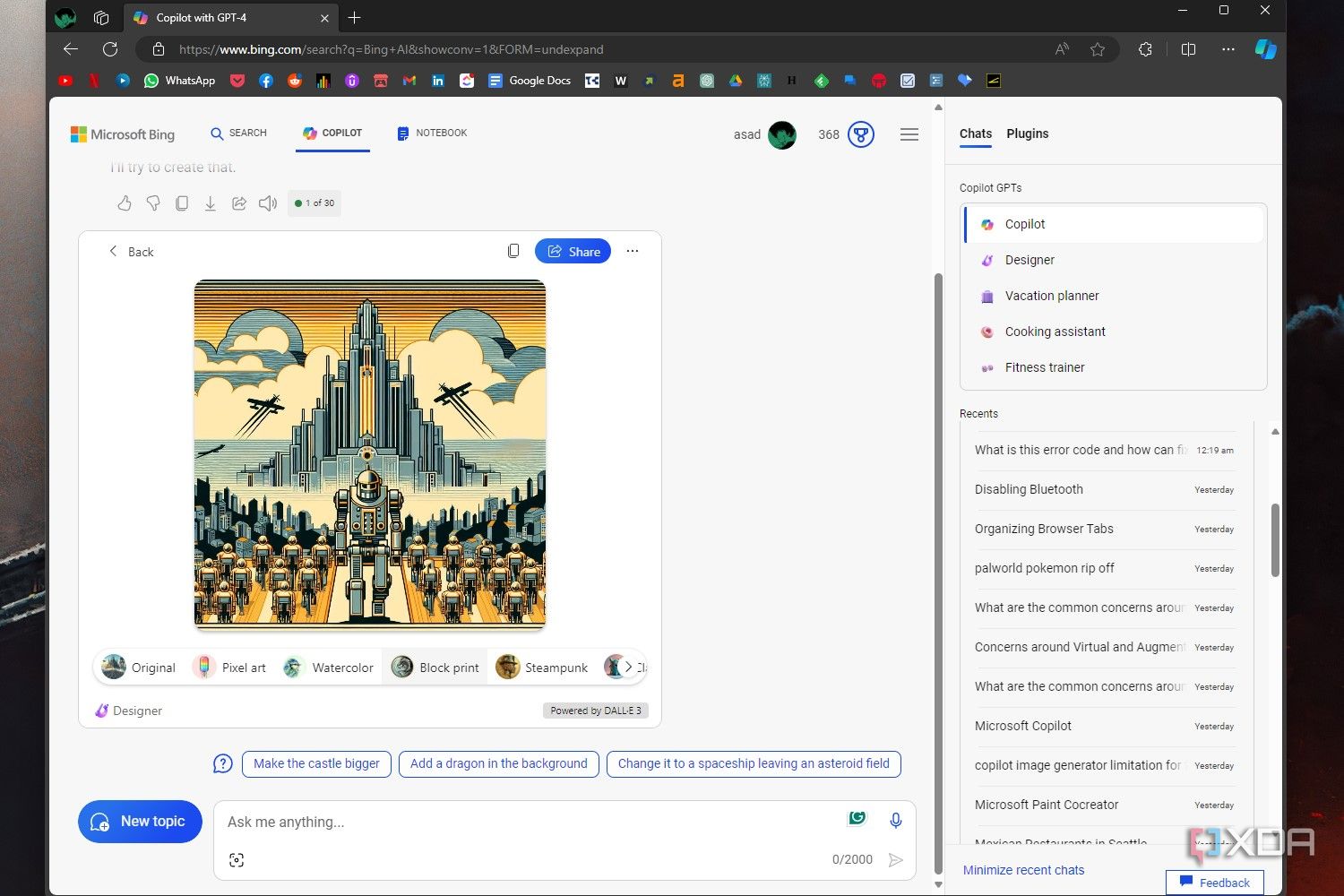Open a new browser tab

(355, 17)
